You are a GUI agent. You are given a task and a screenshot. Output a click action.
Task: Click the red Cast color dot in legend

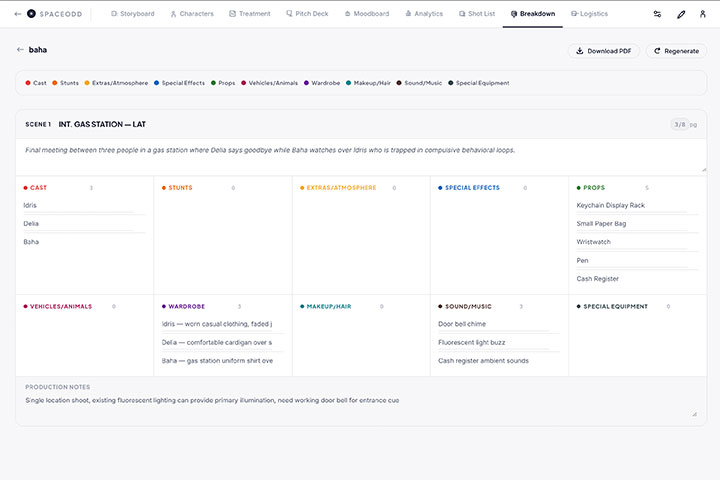(28, 83)
